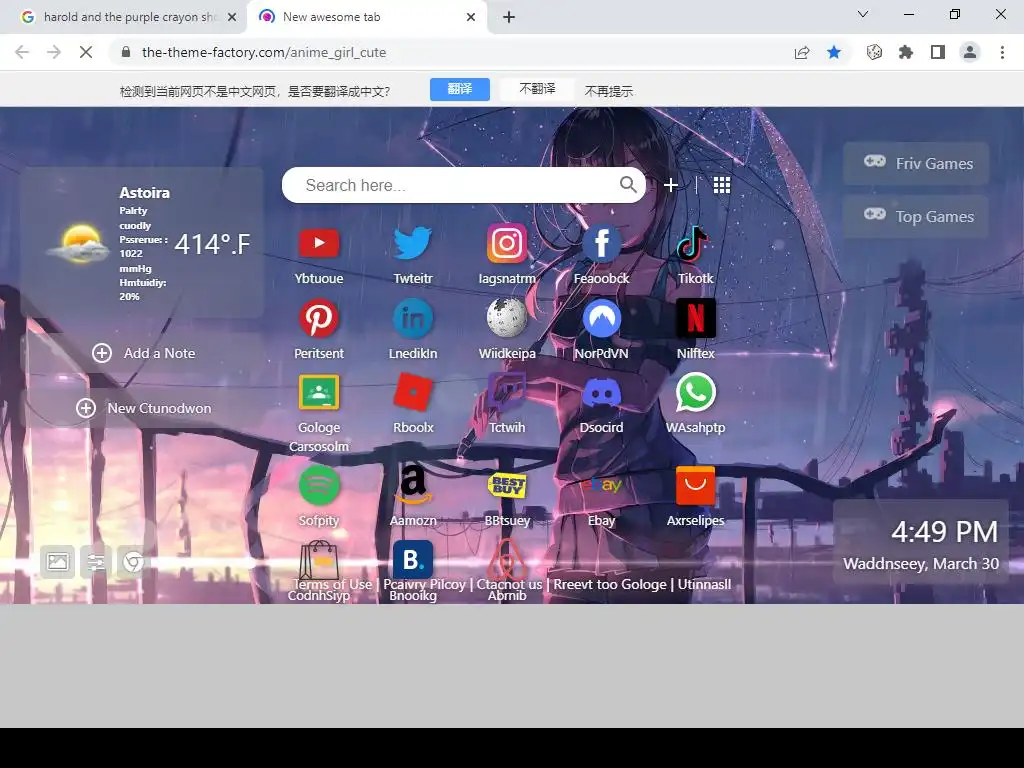Add a new countdown

[x=144, y=408]
